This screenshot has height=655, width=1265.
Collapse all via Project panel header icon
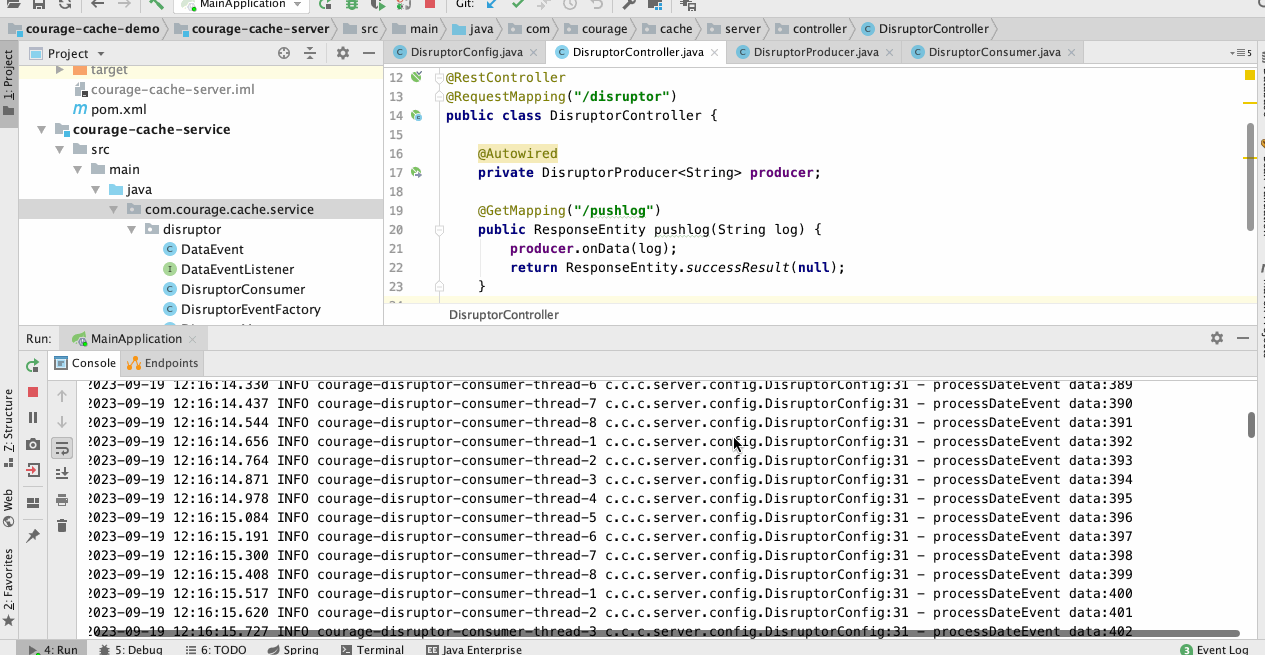(311, 53)
